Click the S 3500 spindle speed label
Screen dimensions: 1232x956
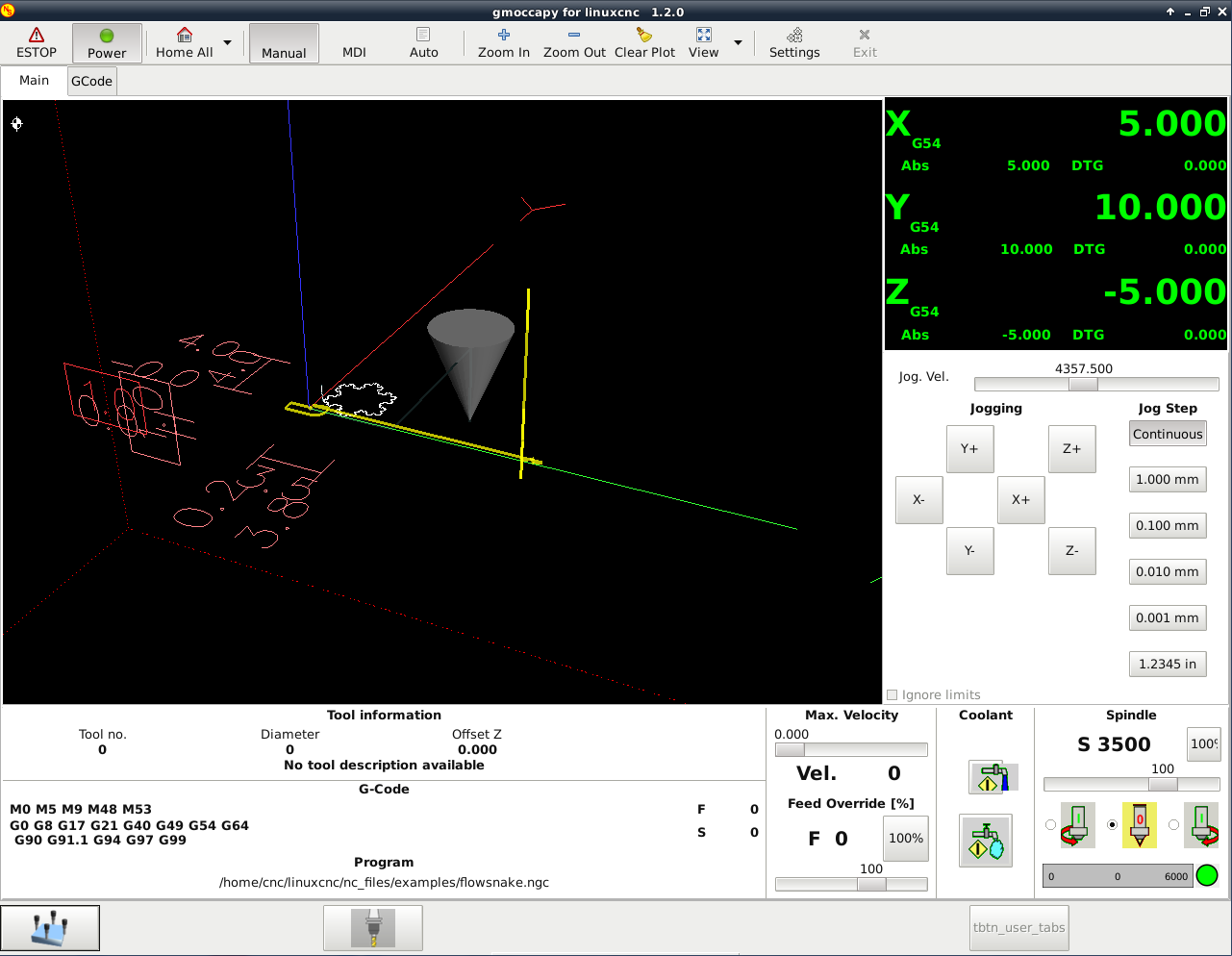tap(1114, 744)
